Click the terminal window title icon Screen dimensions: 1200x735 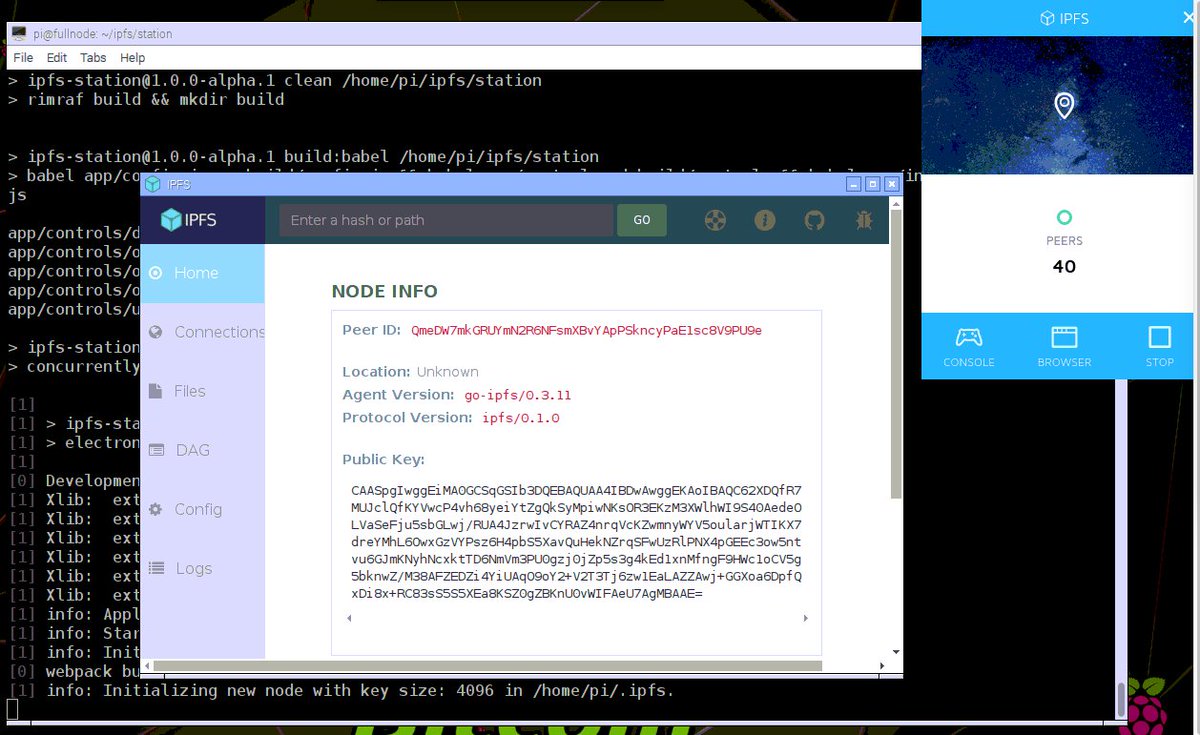[x=19, y=33]
